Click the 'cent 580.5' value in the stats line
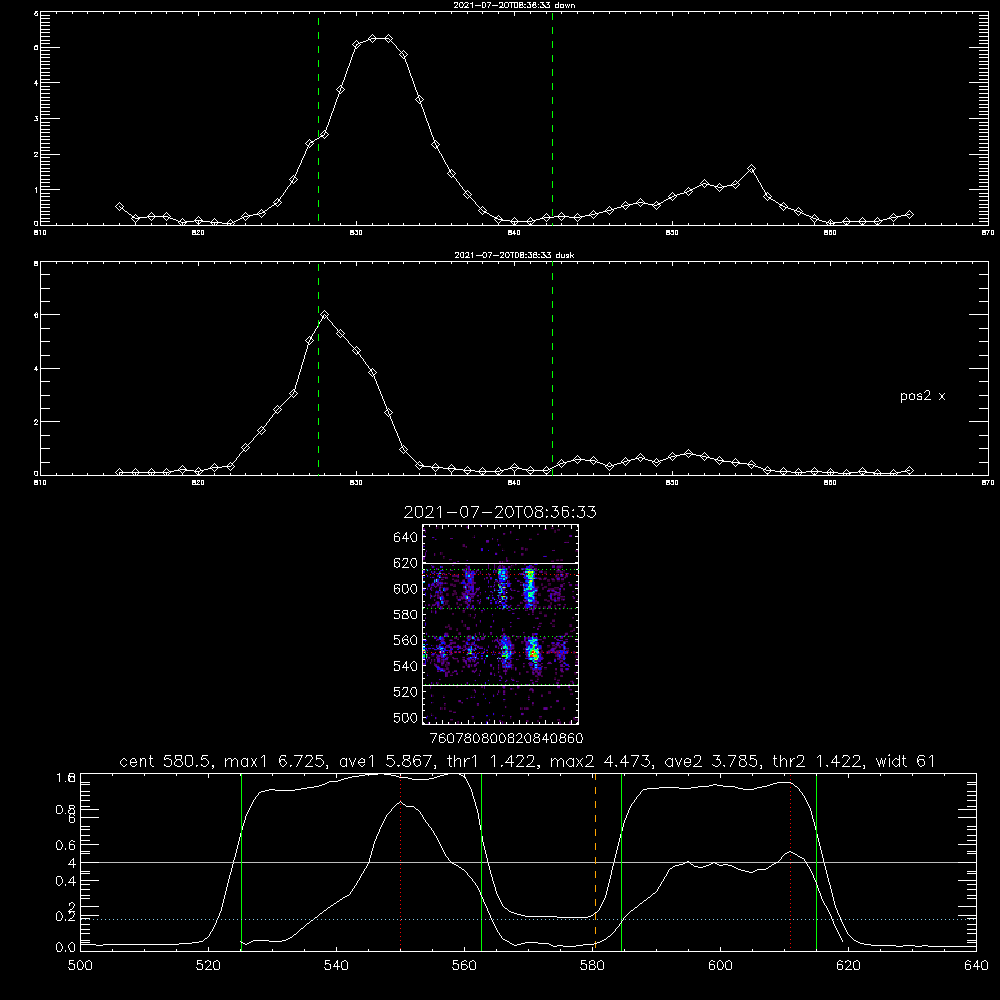 point(166,761)
